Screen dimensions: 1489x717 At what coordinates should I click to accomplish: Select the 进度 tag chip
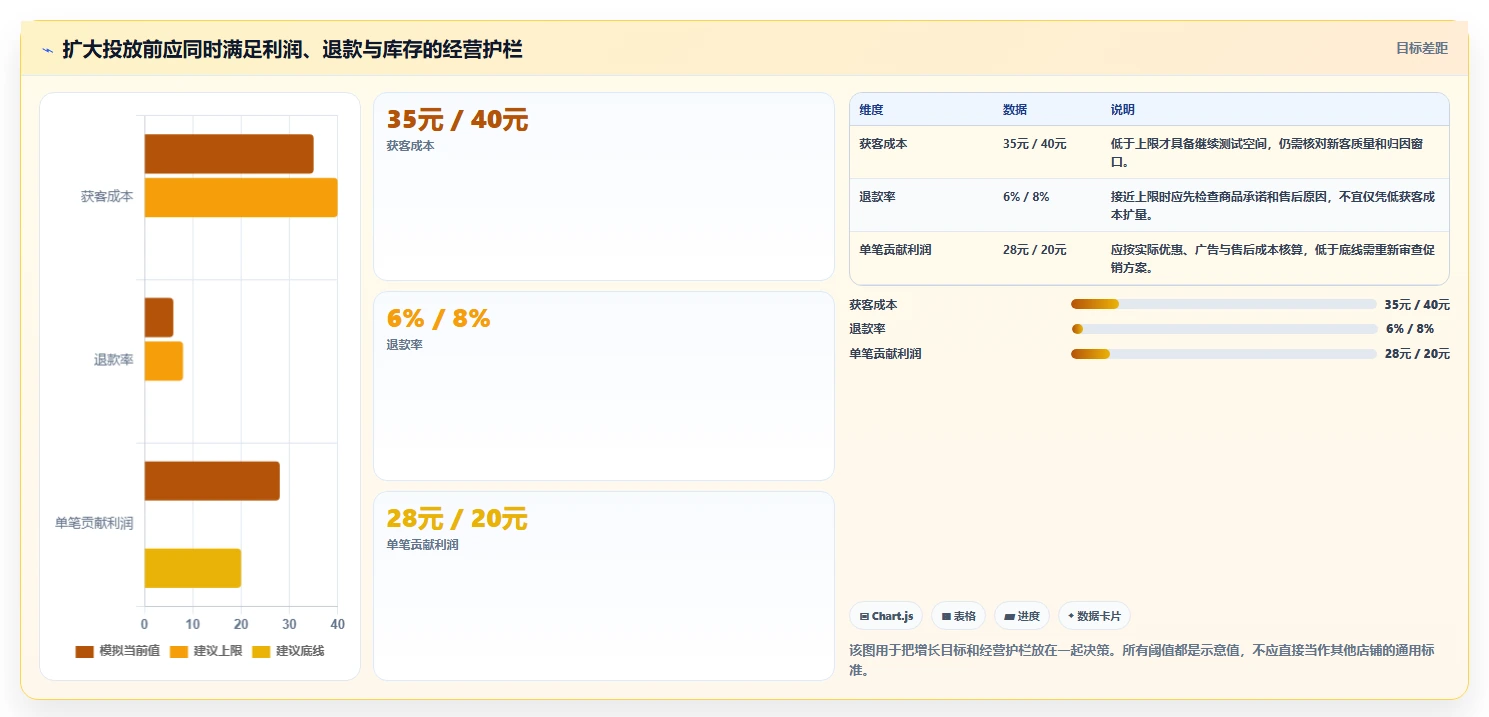tap(1021, 616)
